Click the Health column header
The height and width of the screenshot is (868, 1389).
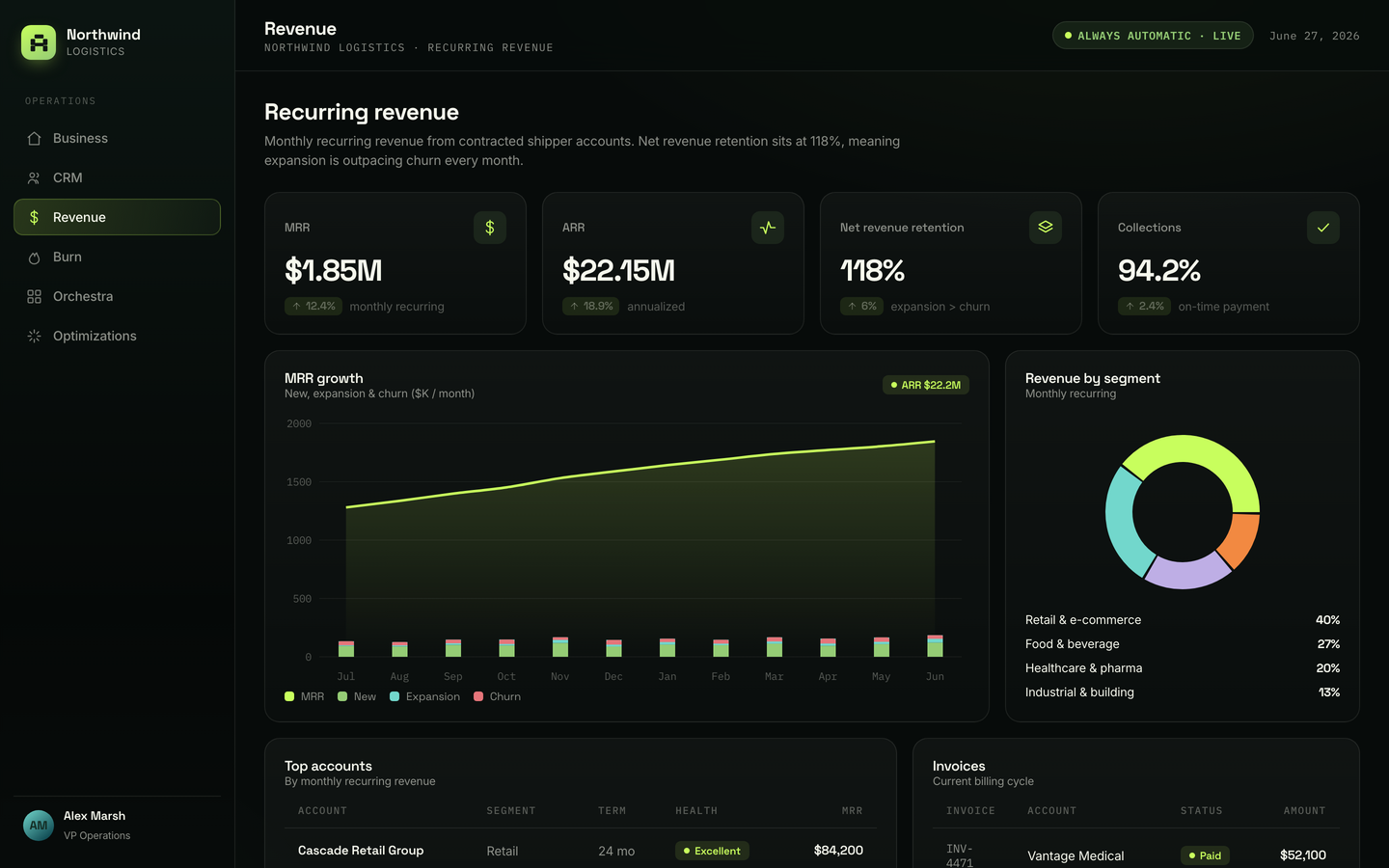(x=696, y=811)
